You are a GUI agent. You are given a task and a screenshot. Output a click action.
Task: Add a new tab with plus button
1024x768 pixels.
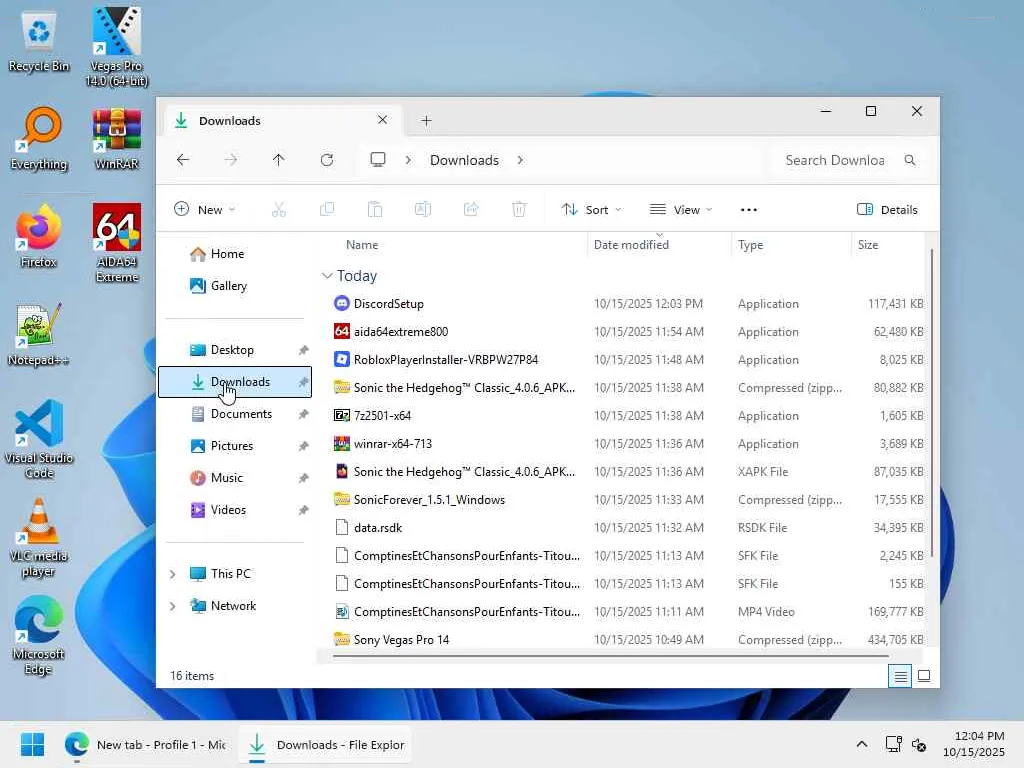click(426, 121)
